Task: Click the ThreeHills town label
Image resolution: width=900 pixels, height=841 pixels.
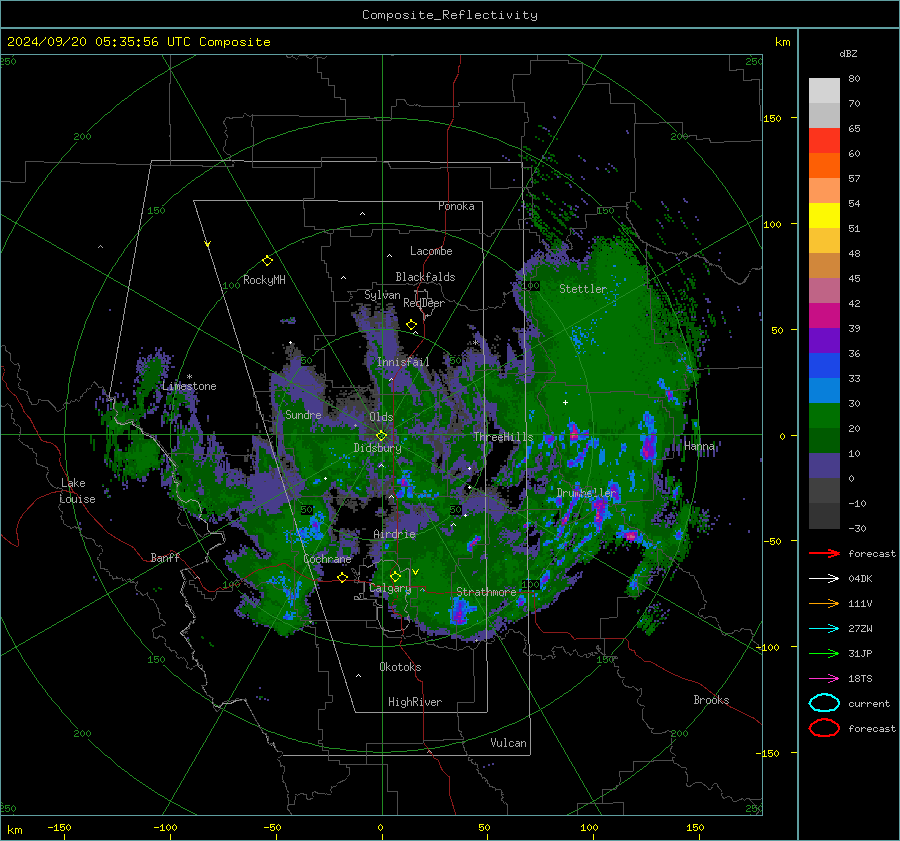Action: point(503,437)
